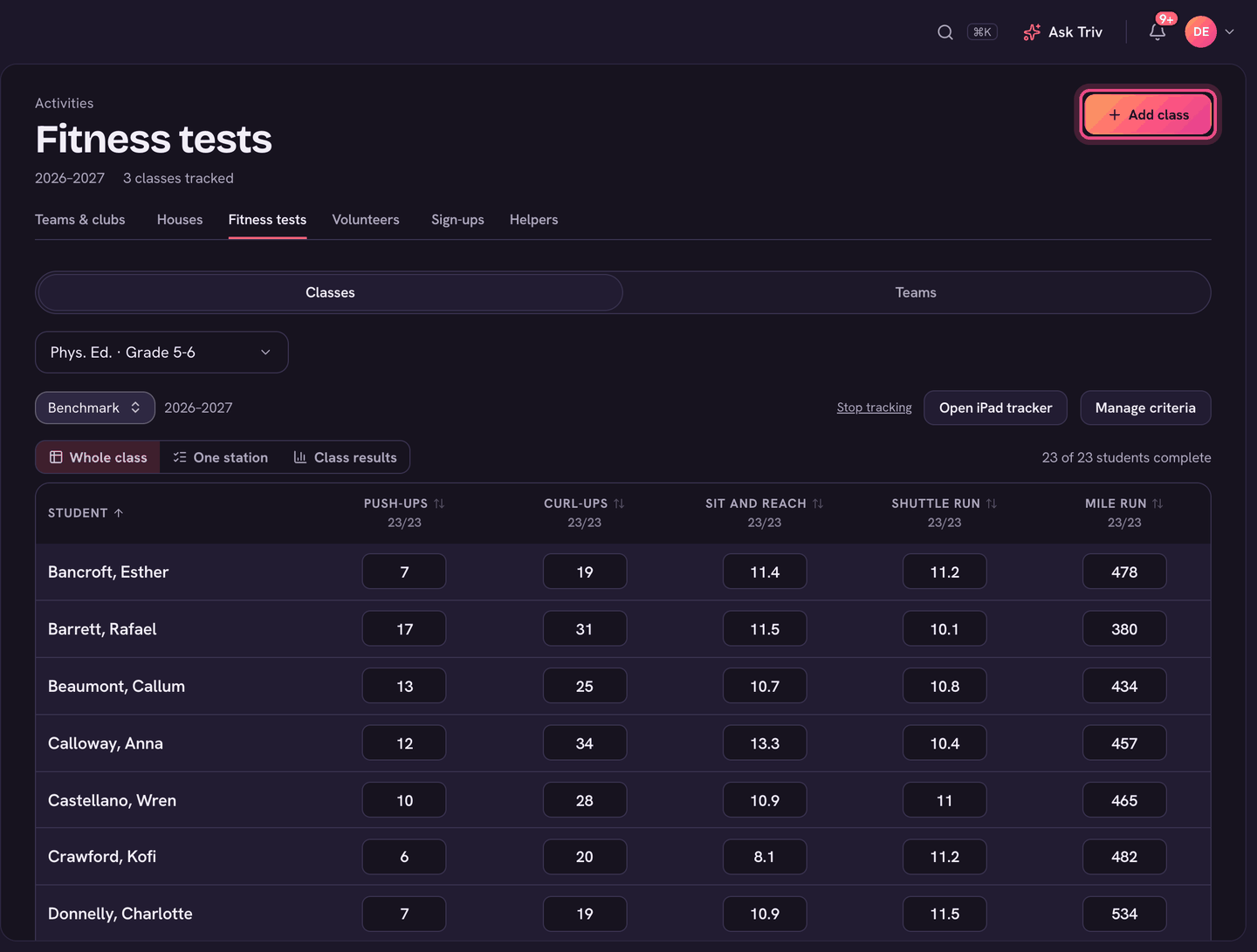Select student name Castellano, Wren
This screenshot has height=952, width=1257.
(112, 800)
